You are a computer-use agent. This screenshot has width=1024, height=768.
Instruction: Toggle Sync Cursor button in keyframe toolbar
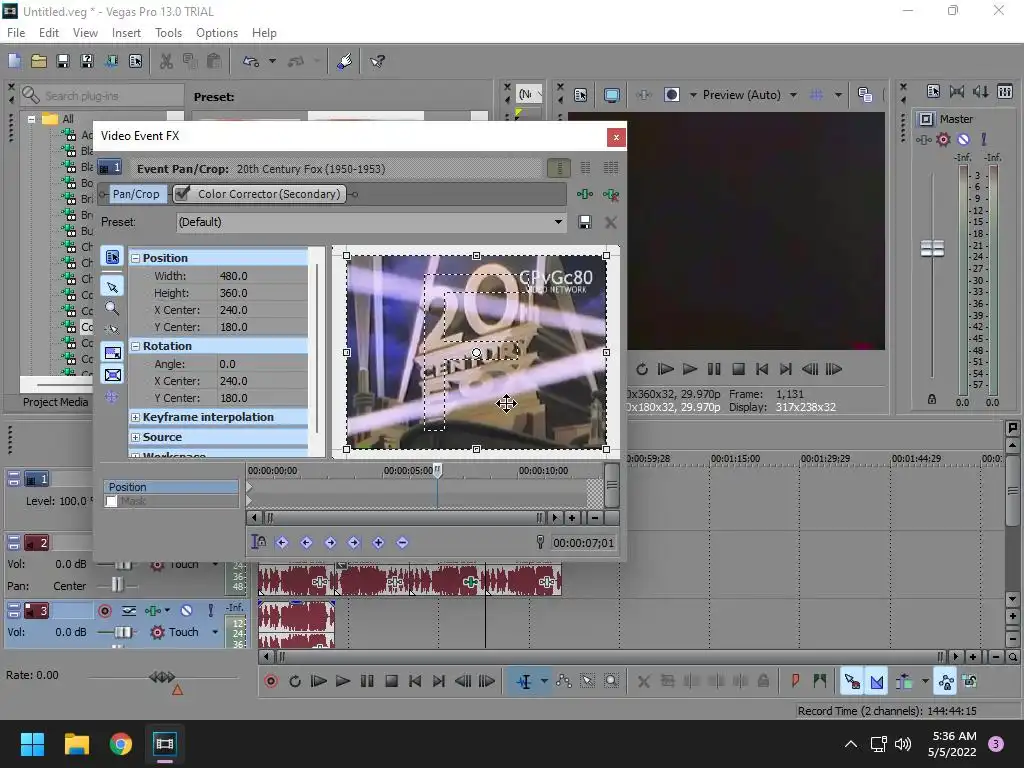[x=259, y=542]
